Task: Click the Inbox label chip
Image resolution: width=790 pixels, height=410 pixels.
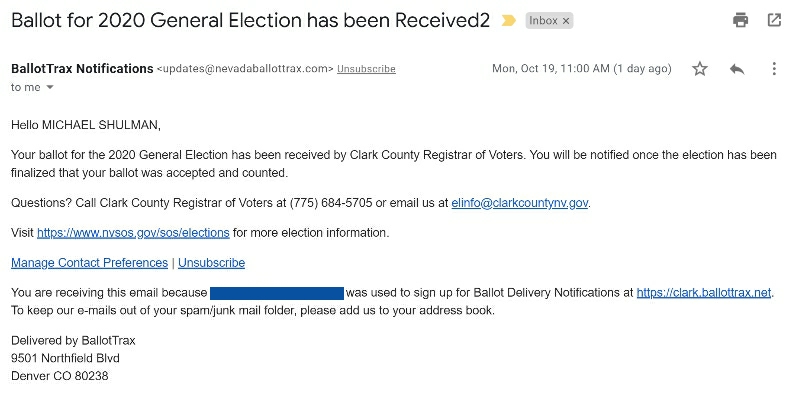Action: [x=543, y=21]
